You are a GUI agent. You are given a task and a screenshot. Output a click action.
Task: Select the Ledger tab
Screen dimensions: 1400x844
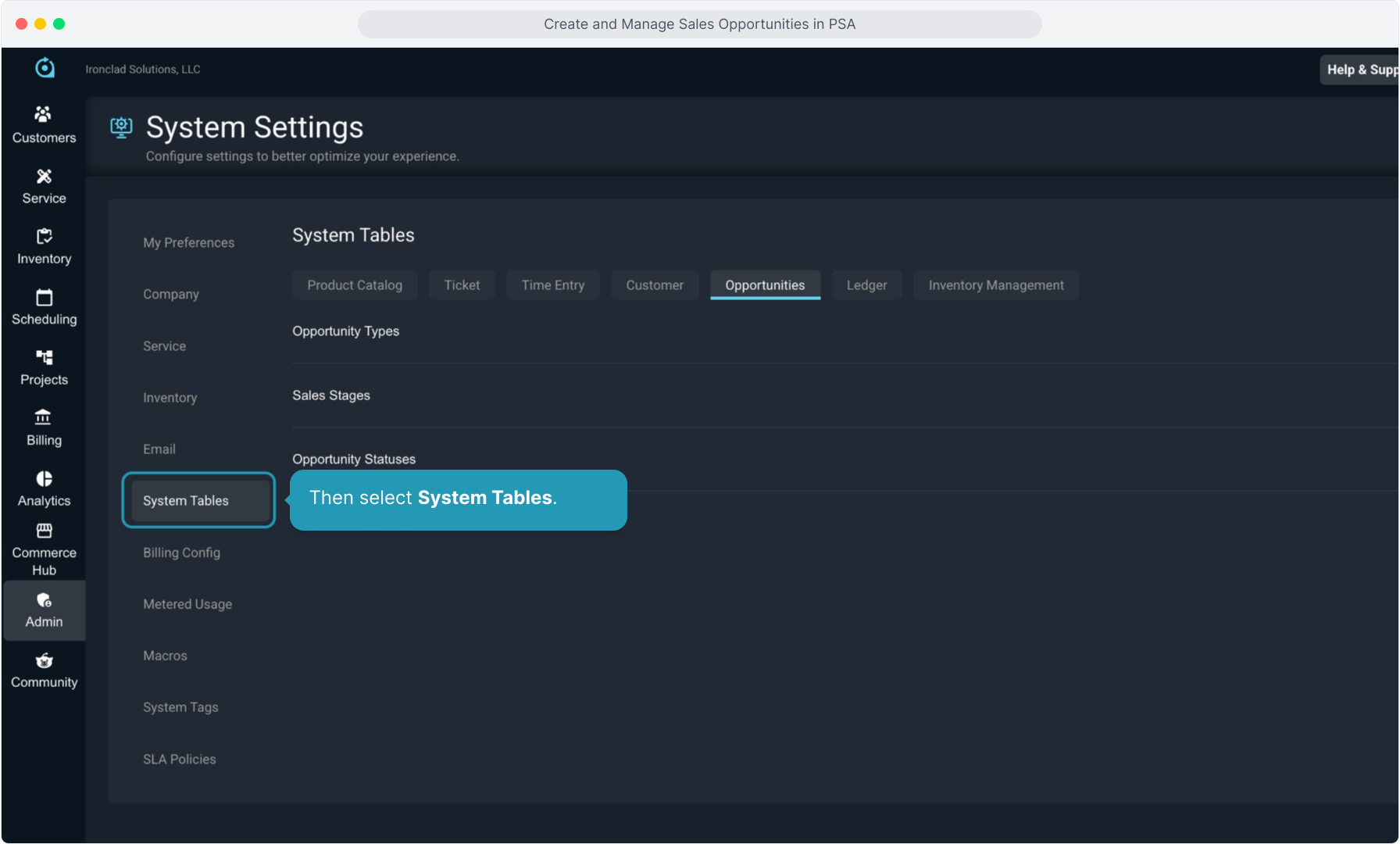pos(866,285)
